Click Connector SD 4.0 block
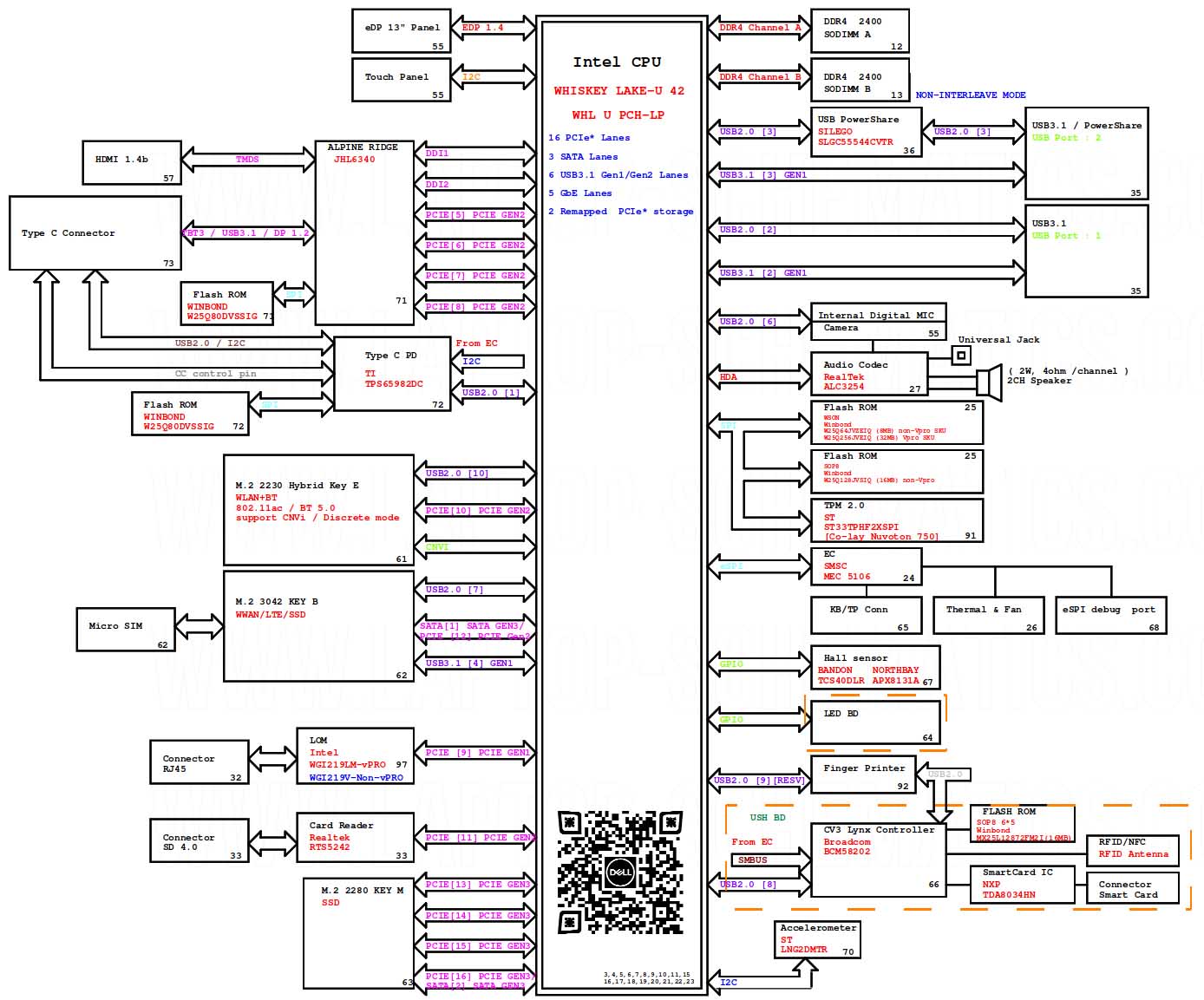This screenshot has width=1204, height=1000. pyautogui.click(x=200, y=841)
